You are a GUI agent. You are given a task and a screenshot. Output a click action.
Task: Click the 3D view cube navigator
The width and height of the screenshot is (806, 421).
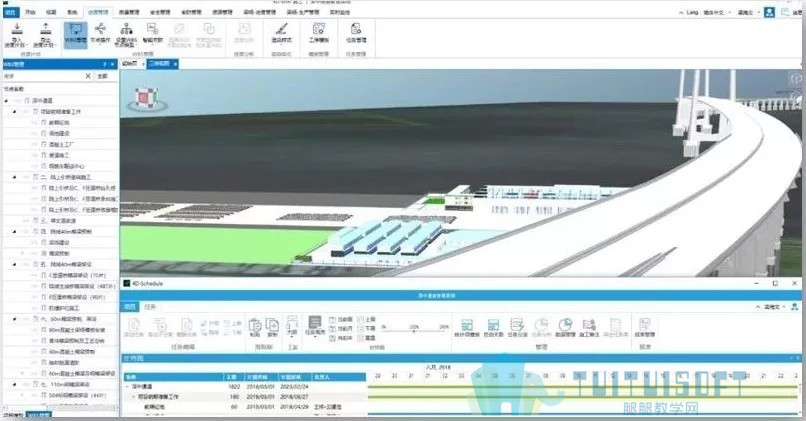(146, 98)
